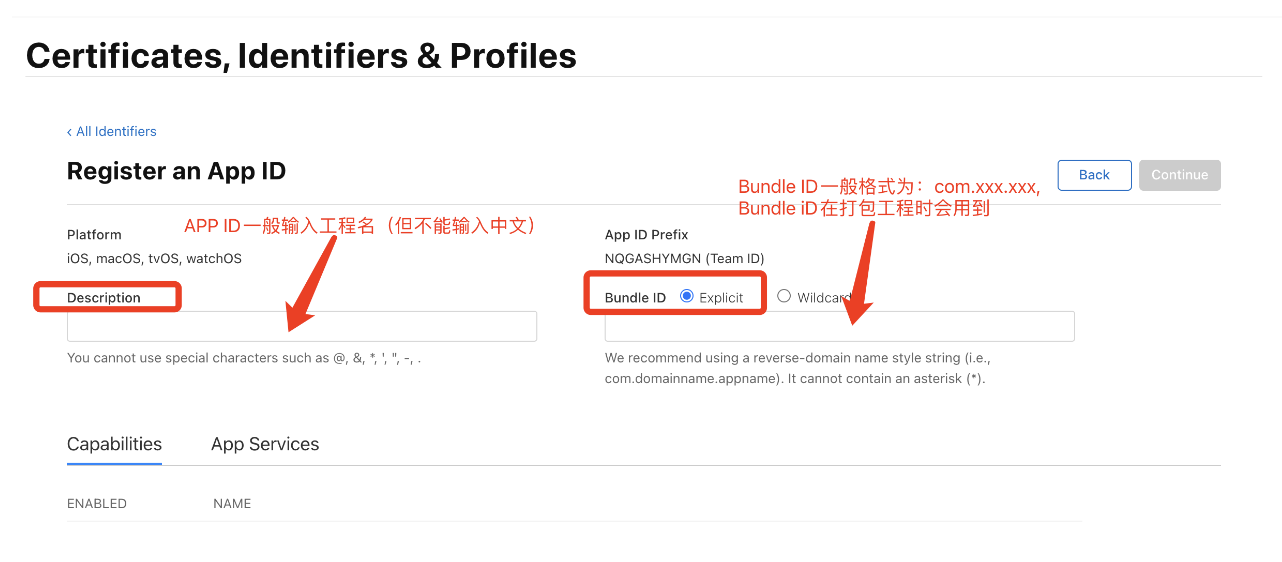The height and width of the screenshot is (562, 1282).
Task: Click the reverse-domain name hint text
Action: pyautogui.click(x=798, y=368)
